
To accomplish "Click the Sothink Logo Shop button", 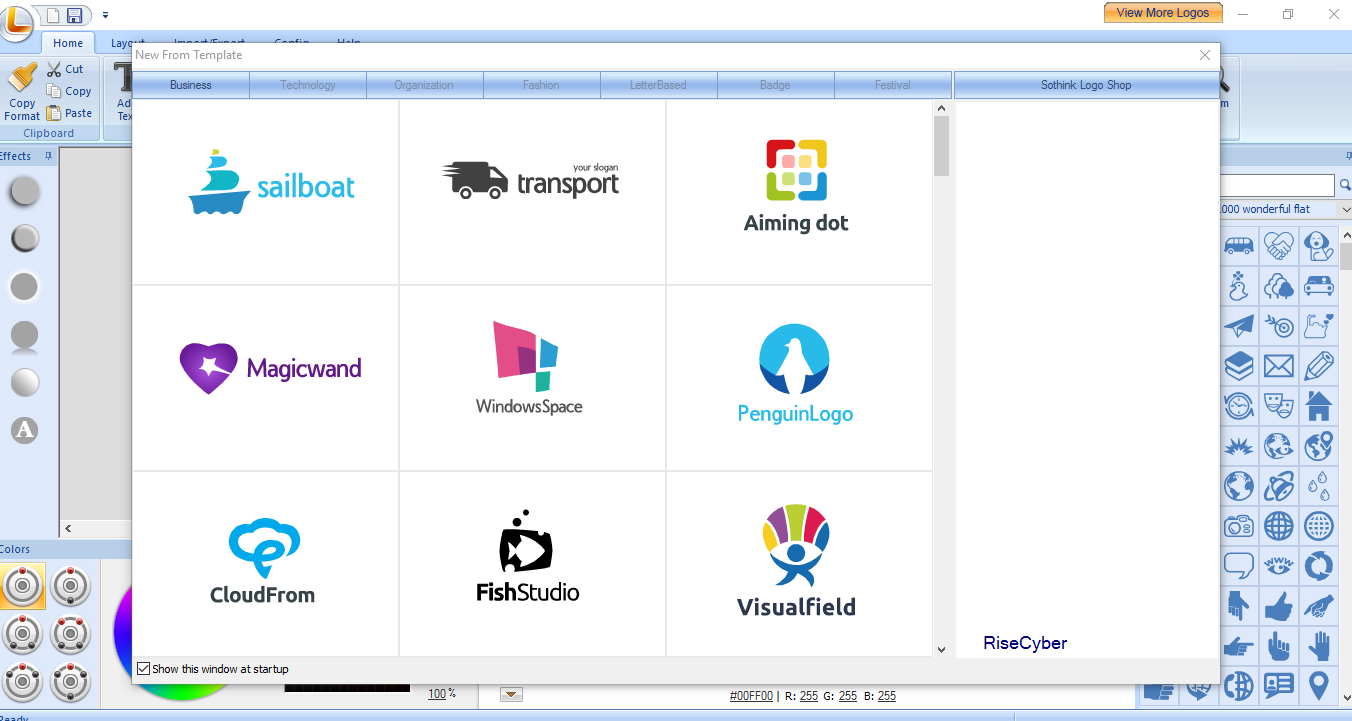I will point(1086,85).
